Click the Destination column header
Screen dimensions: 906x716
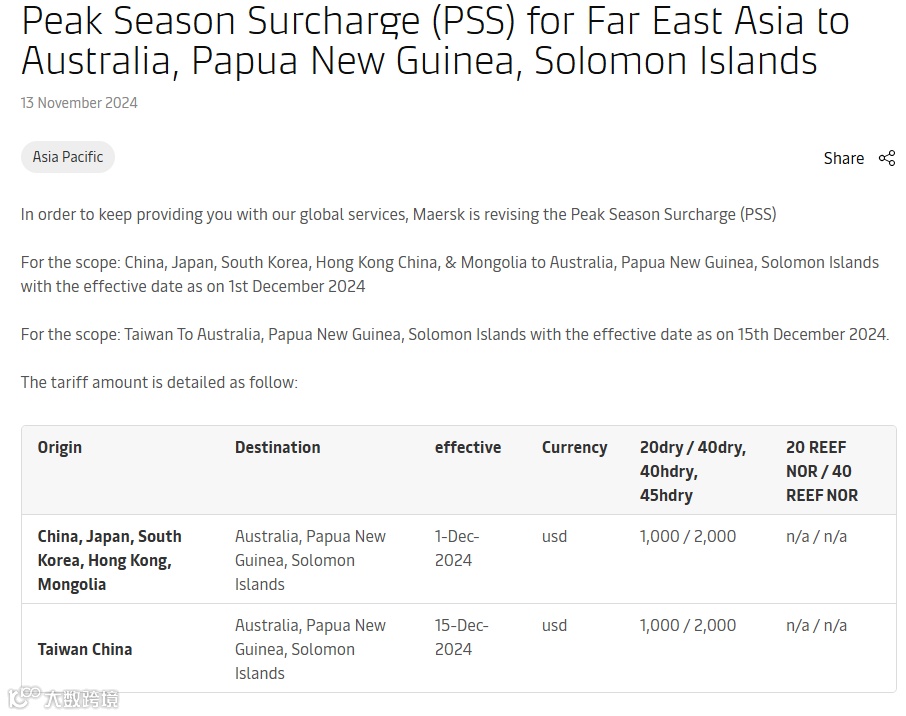coord(277,447)
